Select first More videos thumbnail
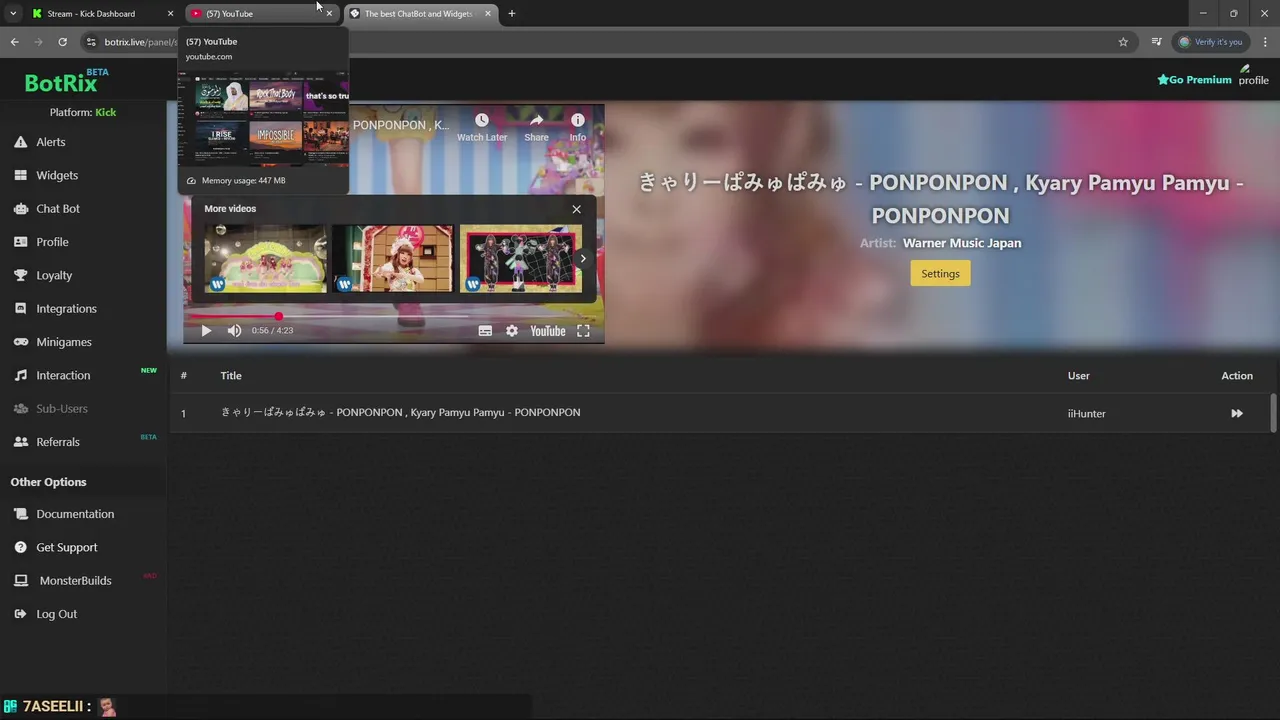Image resolution: width=1280 pixels, height=720 pixels. pyautogui.click(x=265, y=258)
